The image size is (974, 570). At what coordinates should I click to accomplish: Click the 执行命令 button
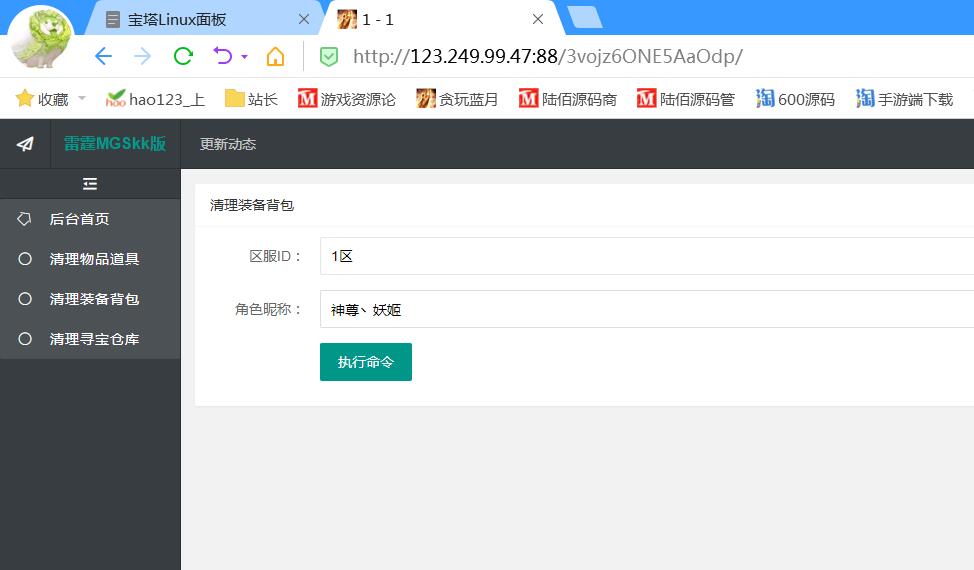366,362
